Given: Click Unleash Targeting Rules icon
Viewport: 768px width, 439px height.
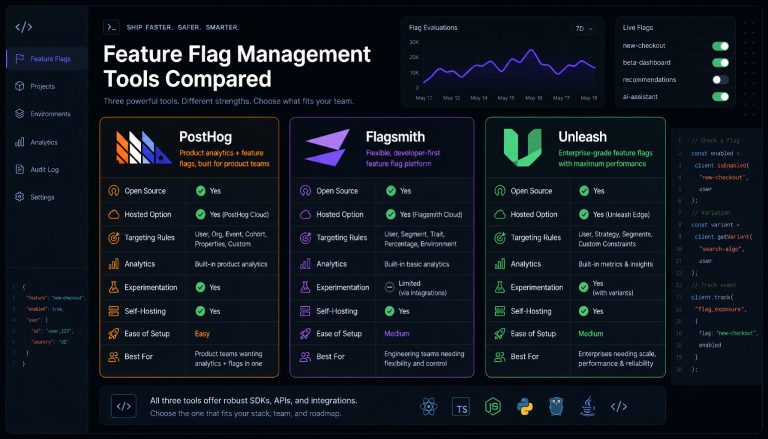Looking at the screenshot, I should tap(500, 238).
